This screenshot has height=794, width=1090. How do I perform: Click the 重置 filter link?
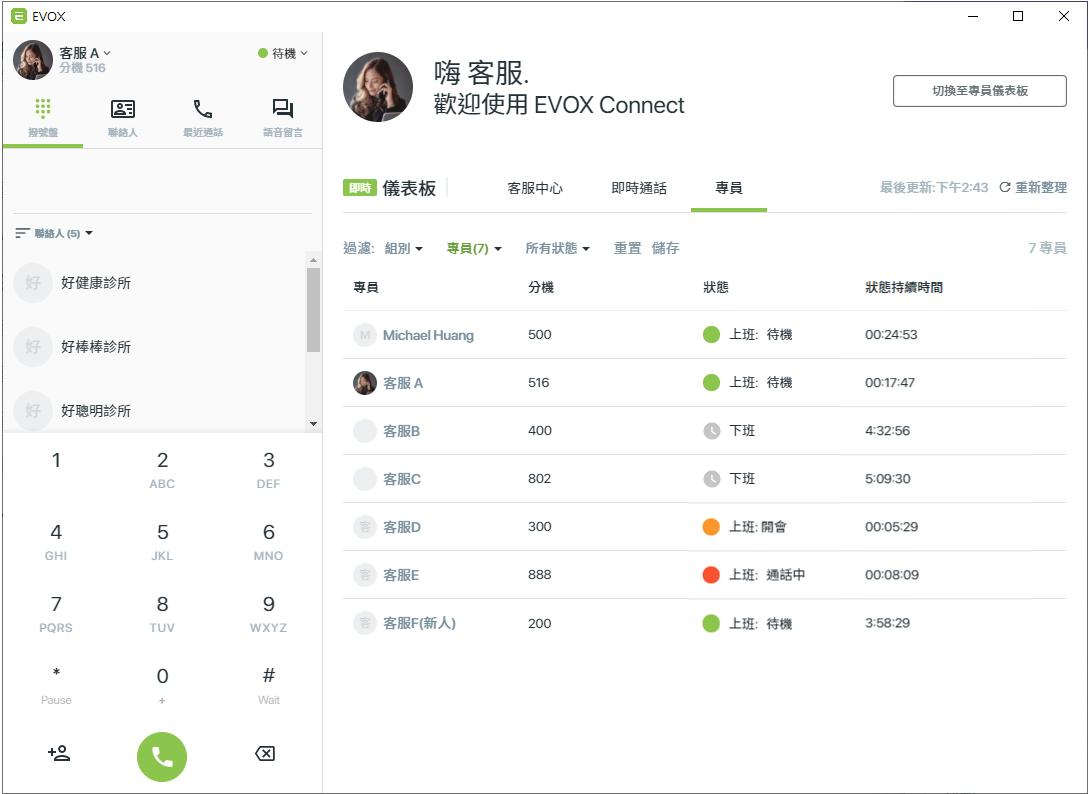pyautogui.click(x=627, y=248)
